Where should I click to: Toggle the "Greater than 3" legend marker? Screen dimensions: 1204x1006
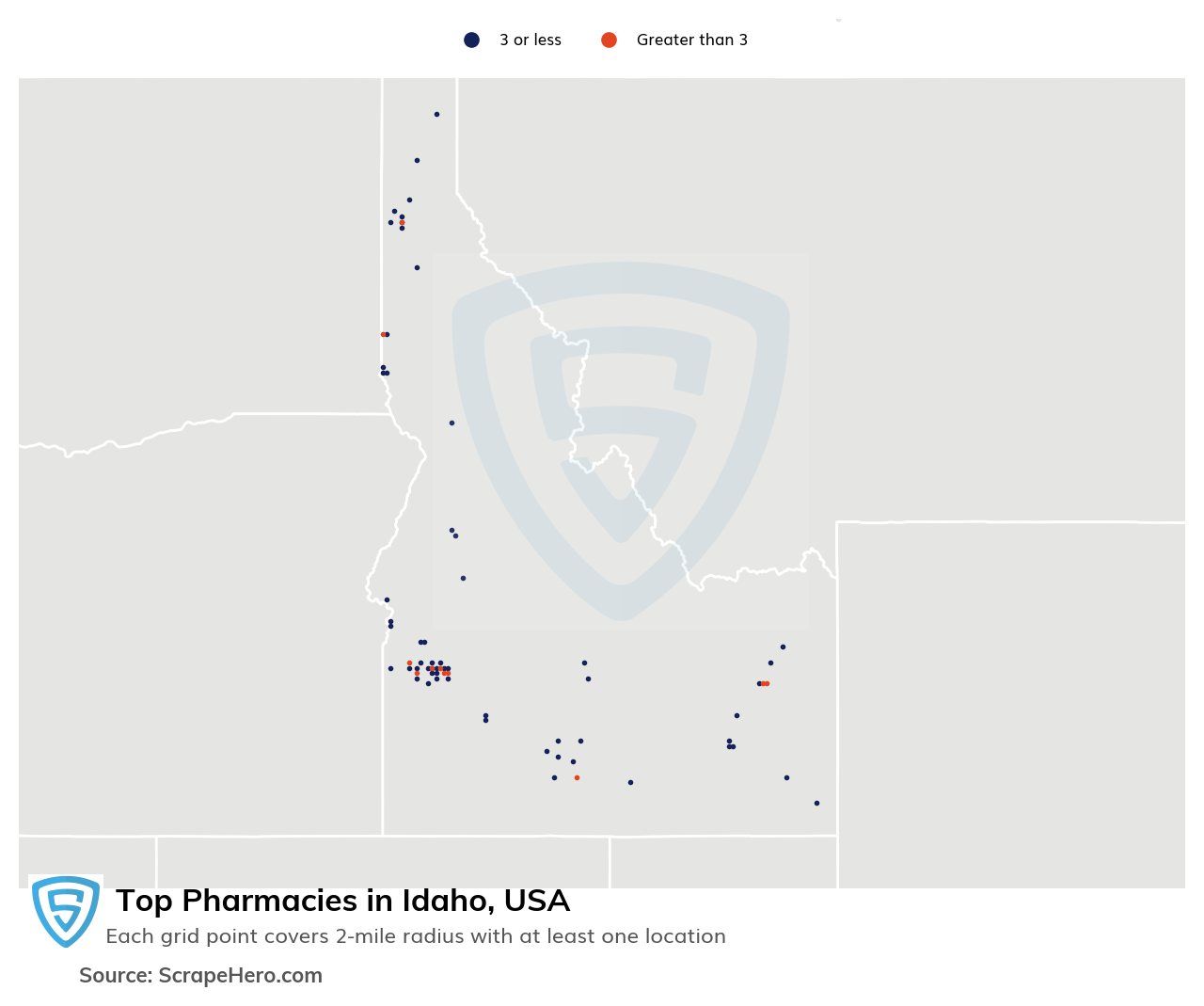tap(609, 40)
